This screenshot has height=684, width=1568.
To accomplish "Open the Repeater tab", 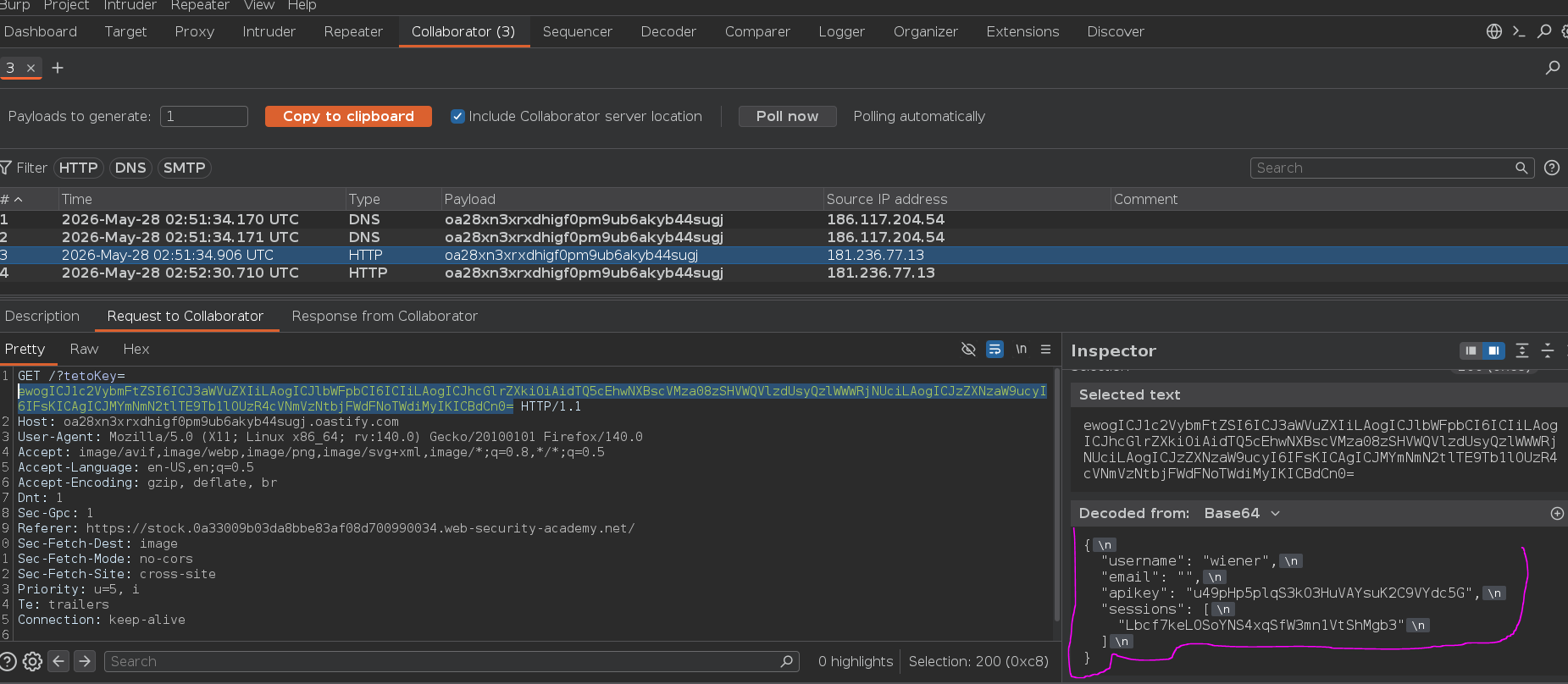I will click(353, 31).
